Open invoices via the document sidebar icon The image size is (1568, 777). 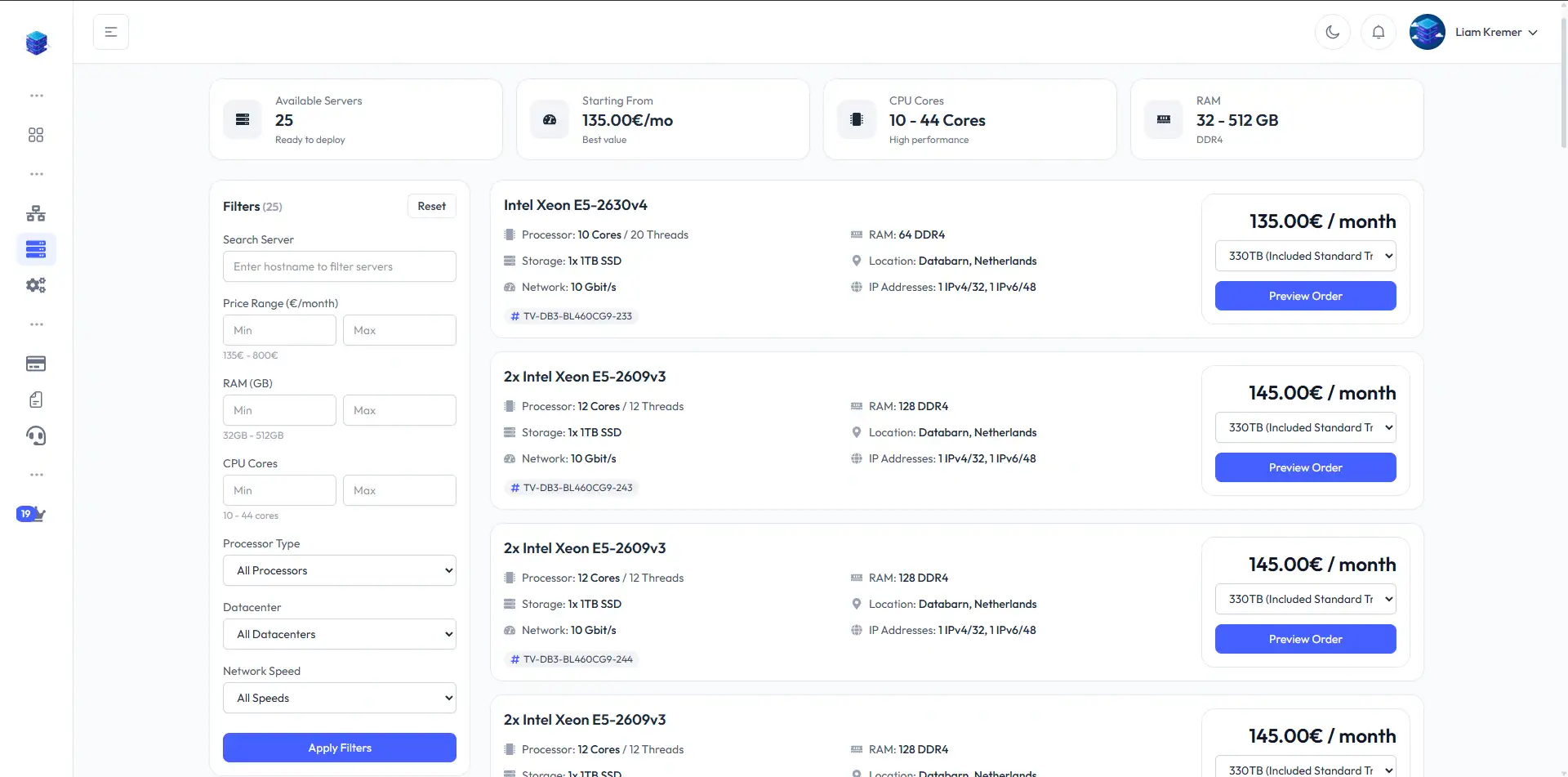[x=36, y=400]
